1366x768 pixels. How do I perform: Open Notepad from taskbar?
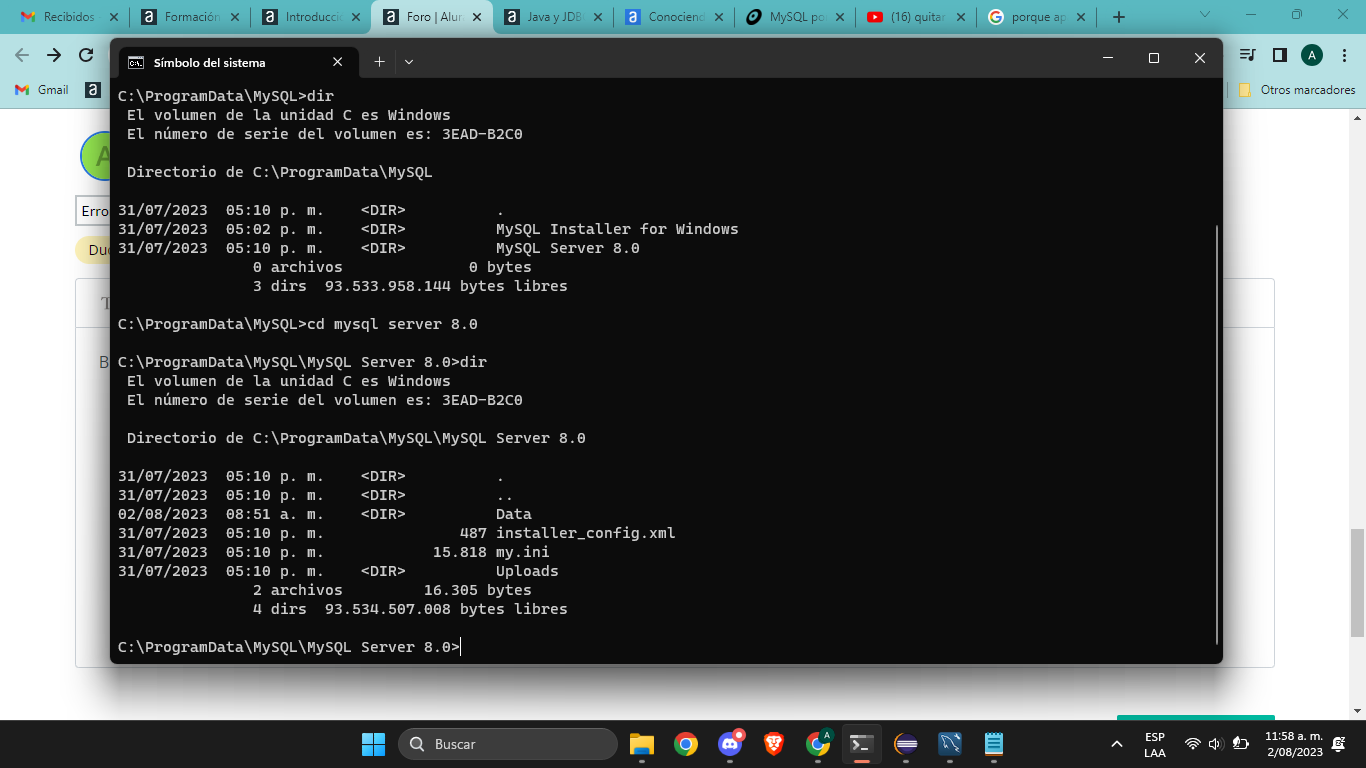994,744
